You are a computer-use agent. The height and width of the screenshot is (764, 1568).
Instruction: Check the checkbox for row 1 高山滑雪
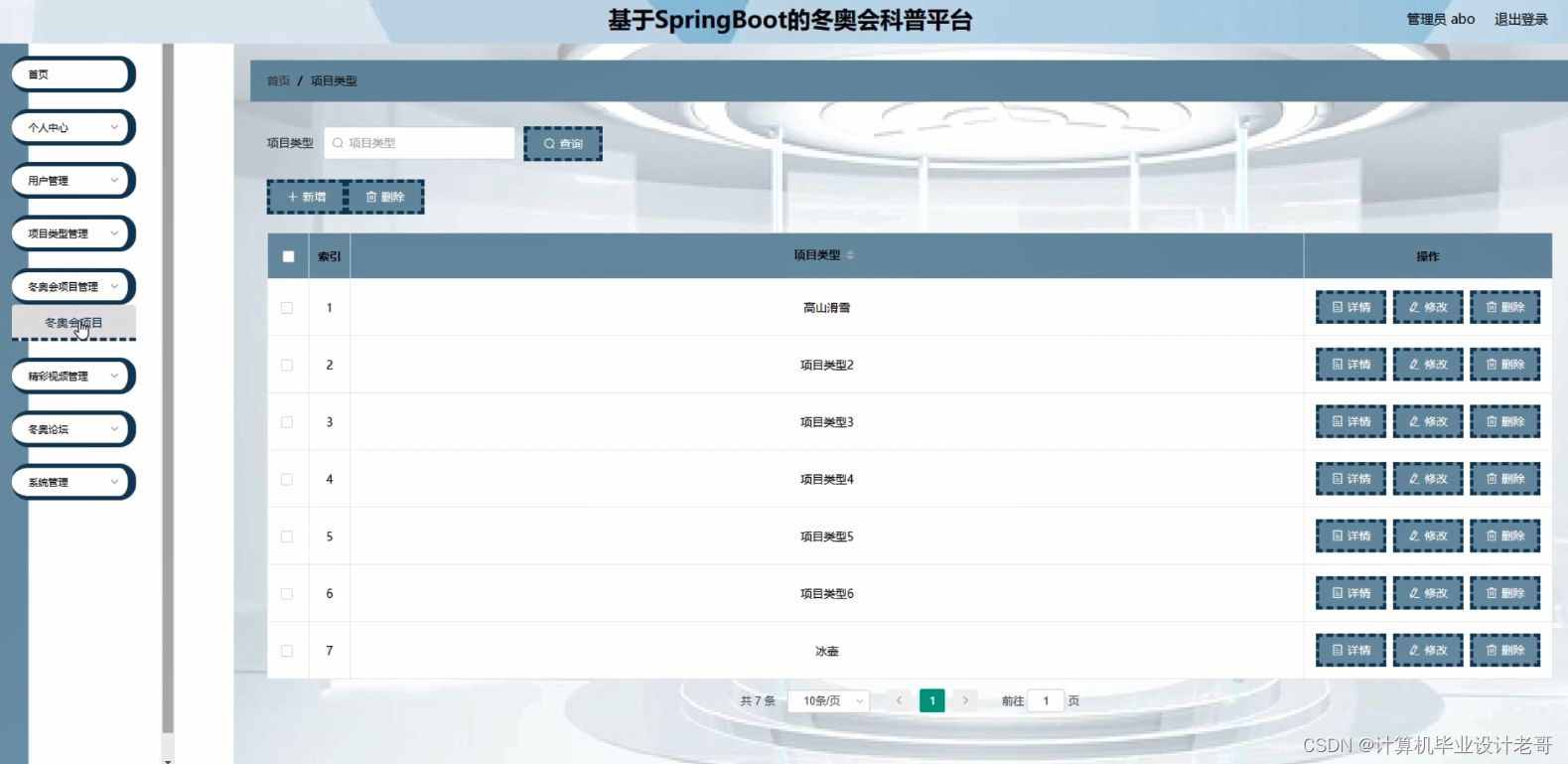(287, 308)
